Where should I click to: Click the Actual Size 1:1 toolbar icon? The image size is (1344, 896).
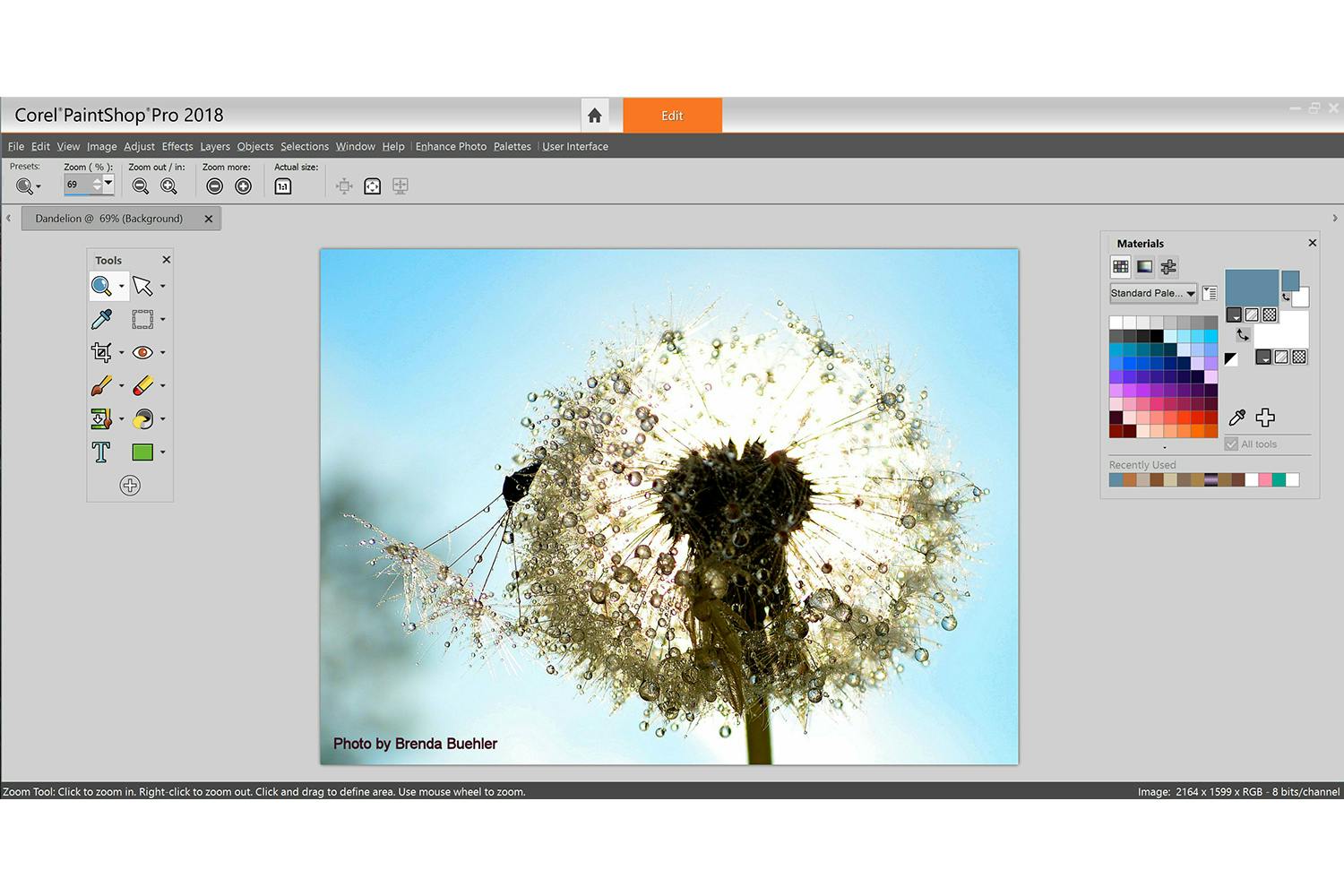point(284,185)
